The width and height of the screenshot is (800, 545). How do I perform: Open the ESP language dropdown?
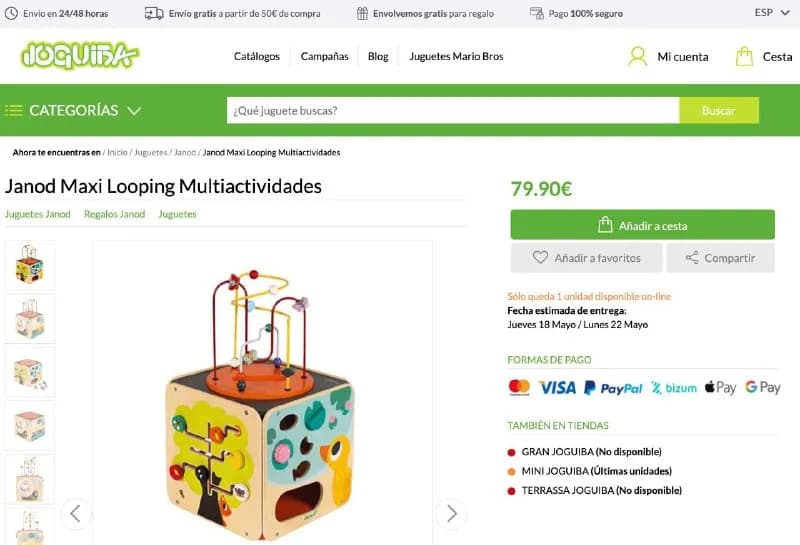(x=771, y=13)
